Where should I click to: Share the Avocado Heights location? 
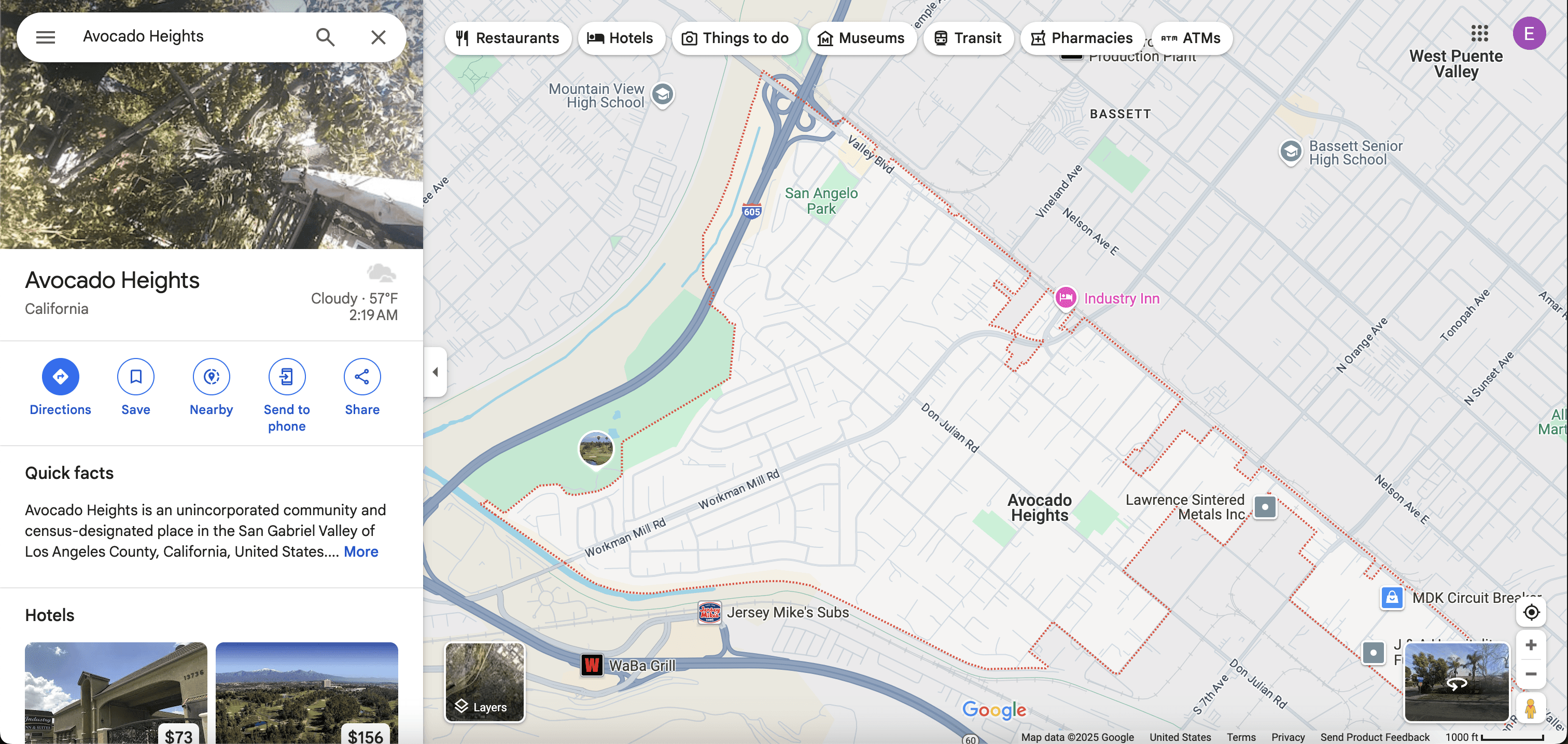click(x=362, y=378)
